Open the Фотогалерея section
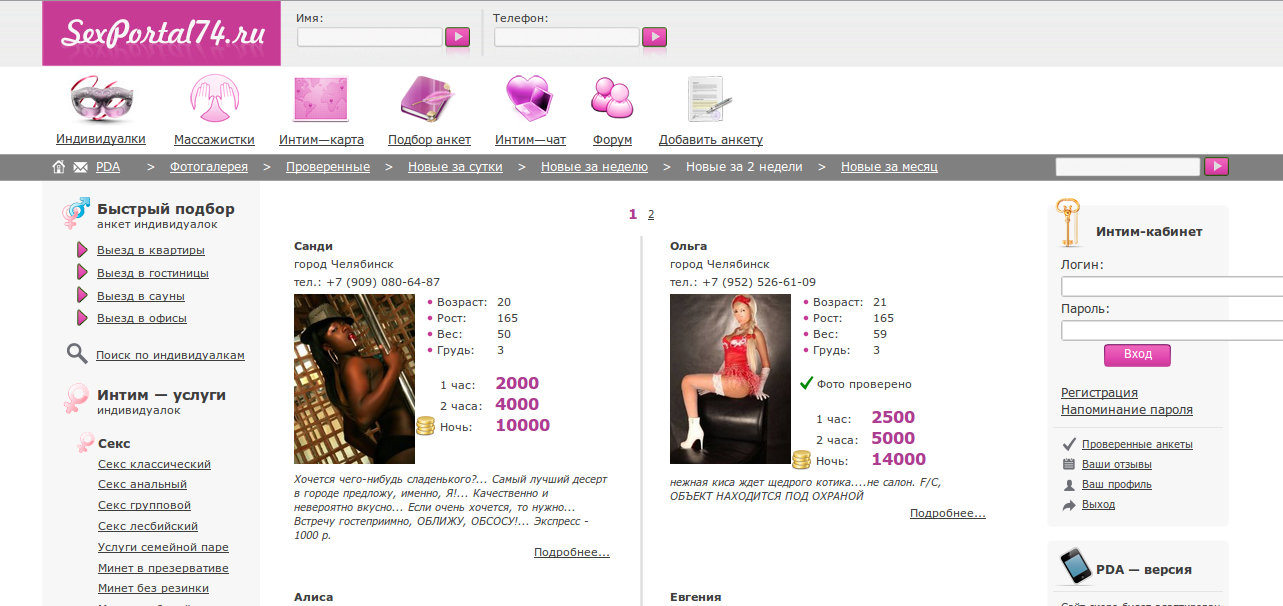The image size is (1283, 606). 208,167
